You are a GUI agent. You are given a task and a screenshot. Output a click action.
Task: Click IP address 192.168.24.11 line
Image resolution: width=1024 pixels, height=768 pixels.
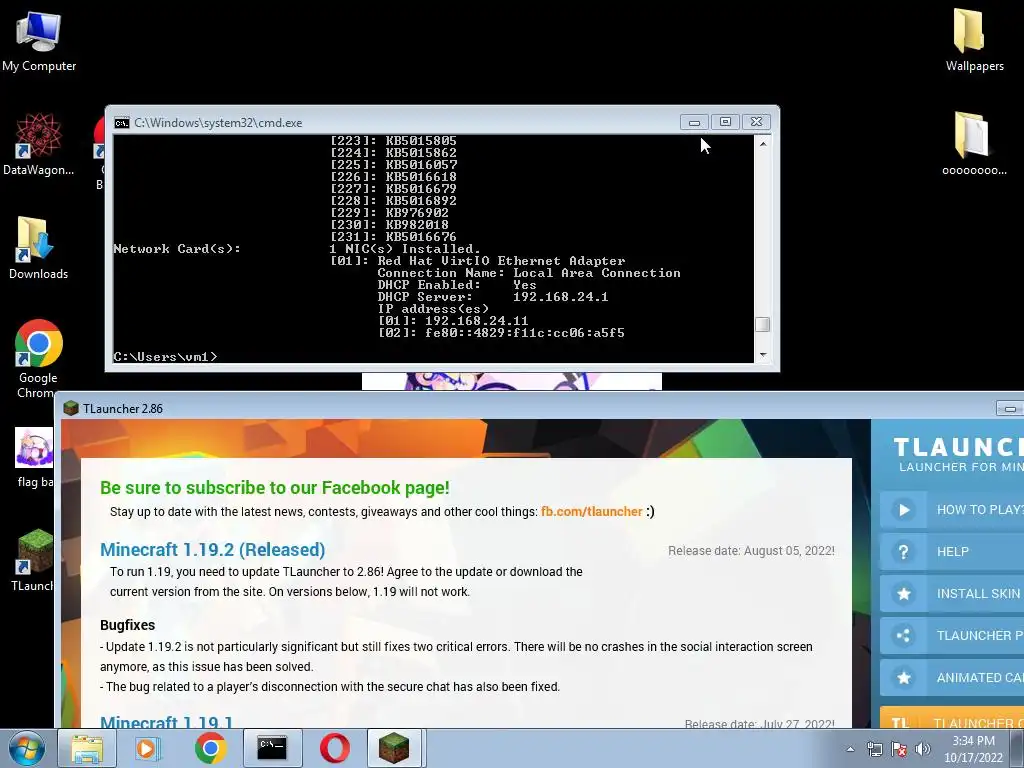pyautogui.click(x=453, y=321)
